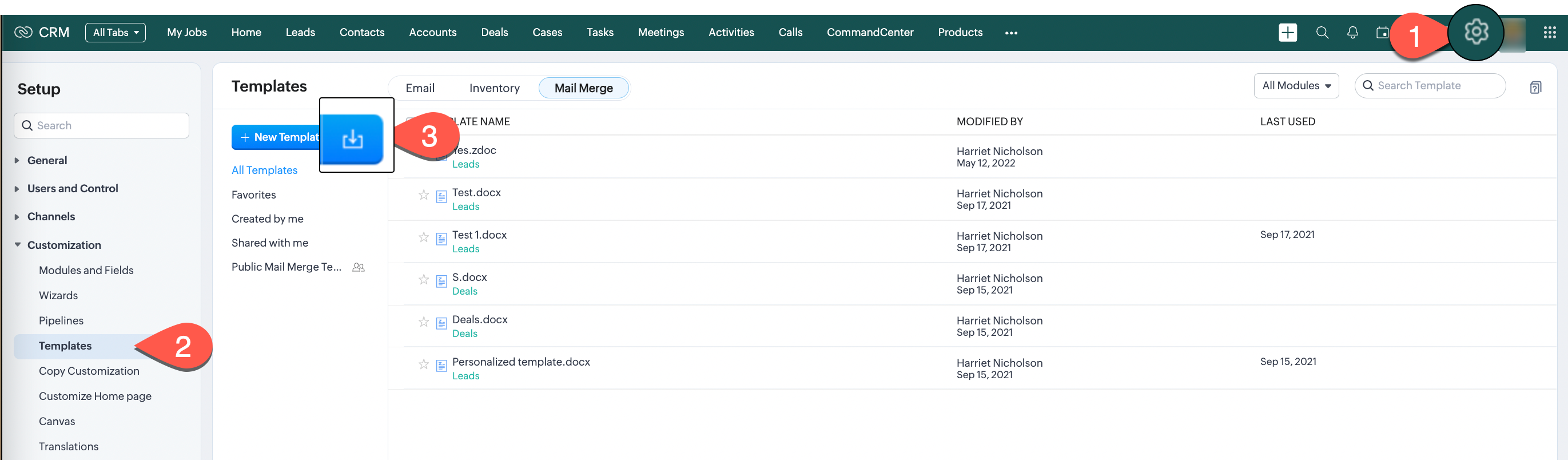1568x460 pixels.
Task: Click the import template icon button
Action: pos(352,140)
